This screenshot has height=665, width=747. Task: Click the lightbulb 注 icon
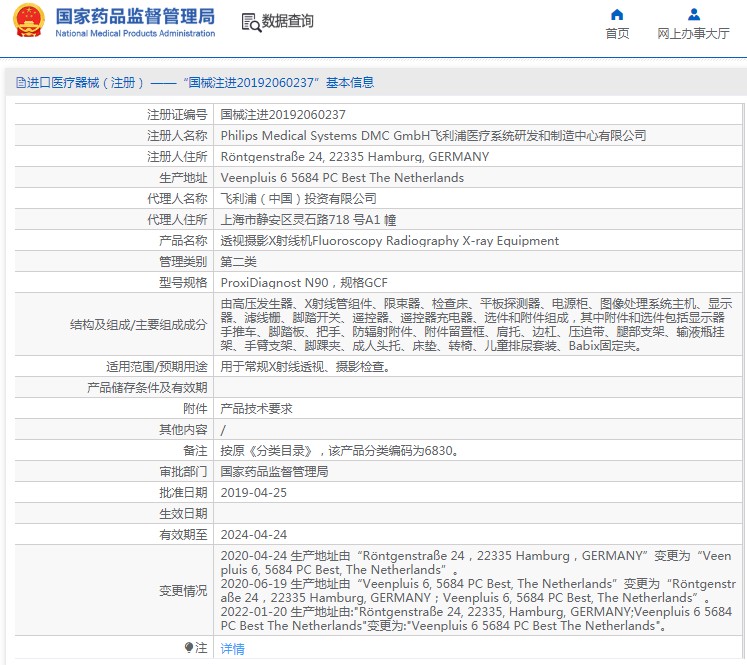click(189, 647)
